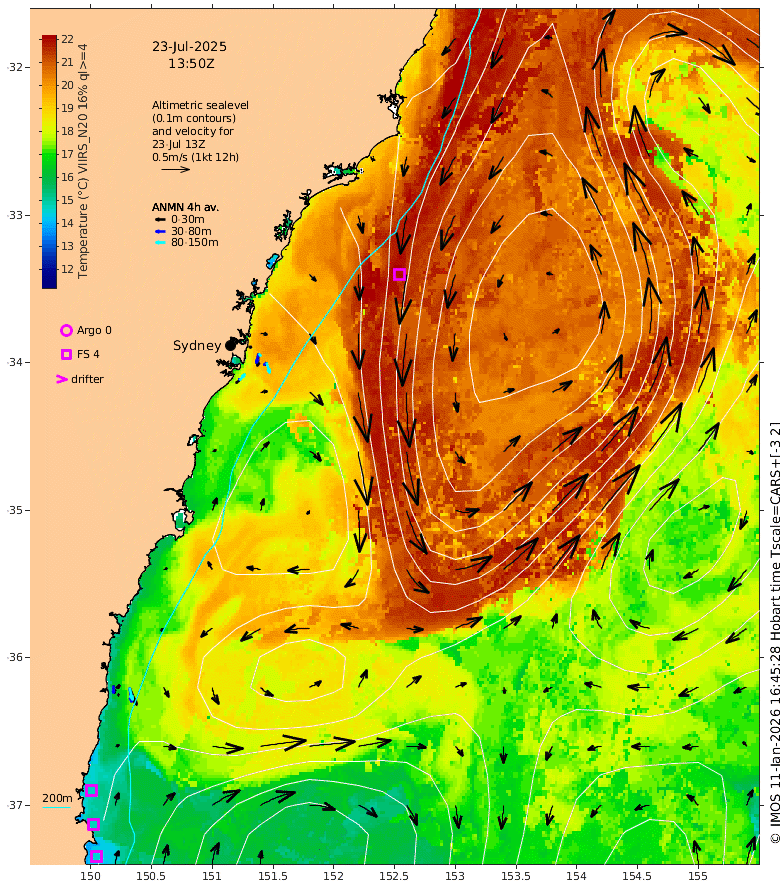Click the 'ANMN 4h av.' heading
Image resolution: width=780 pixels, height=890 pixels.
[185, 207]
